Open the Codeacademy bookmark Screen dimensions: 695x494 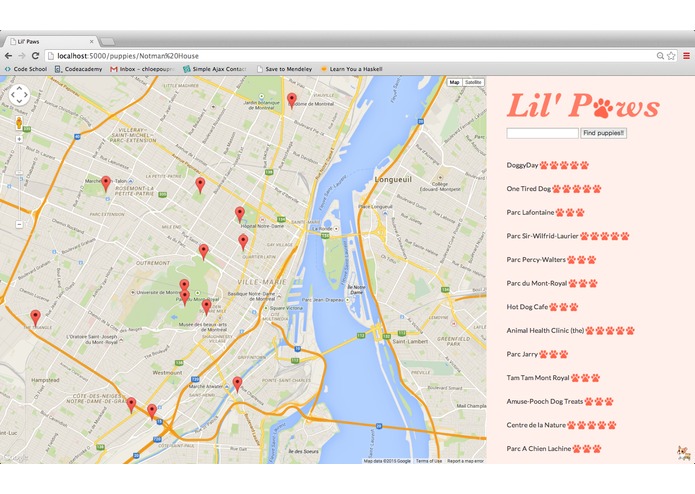(x=78, y=69)
